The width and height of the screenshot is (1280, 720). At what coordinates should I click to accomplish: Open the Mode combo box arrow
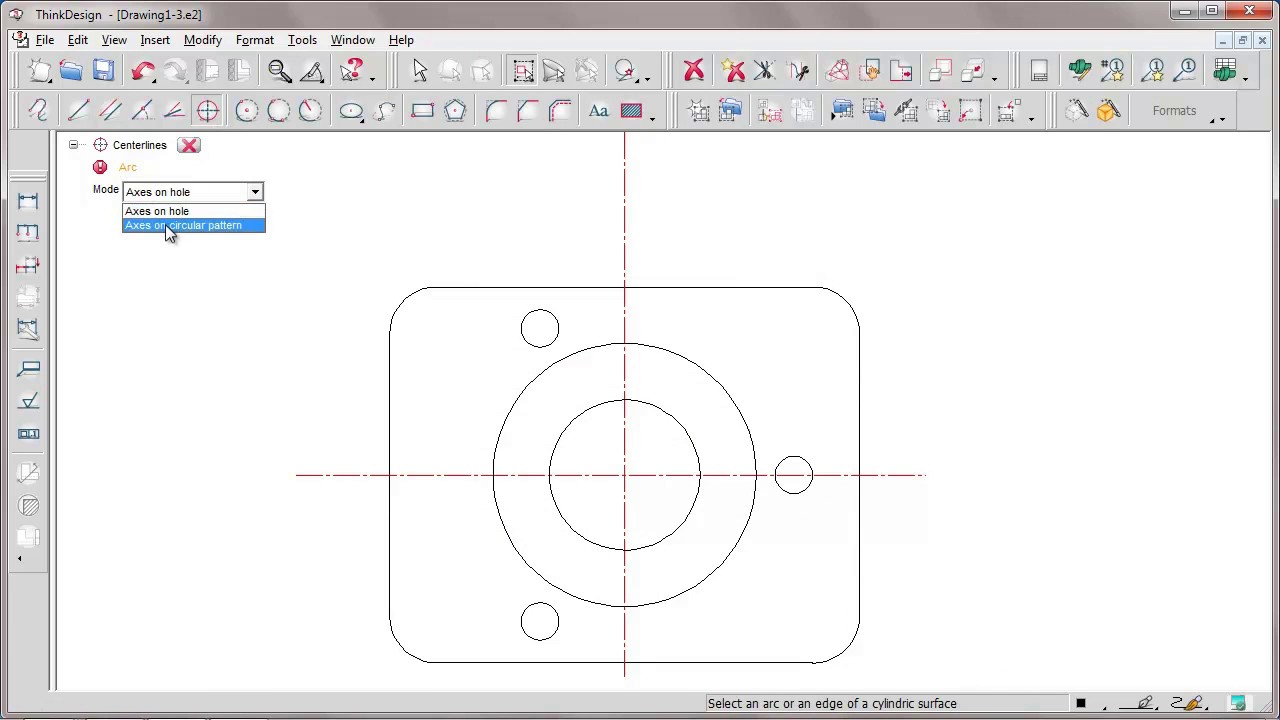pos(255,192)
